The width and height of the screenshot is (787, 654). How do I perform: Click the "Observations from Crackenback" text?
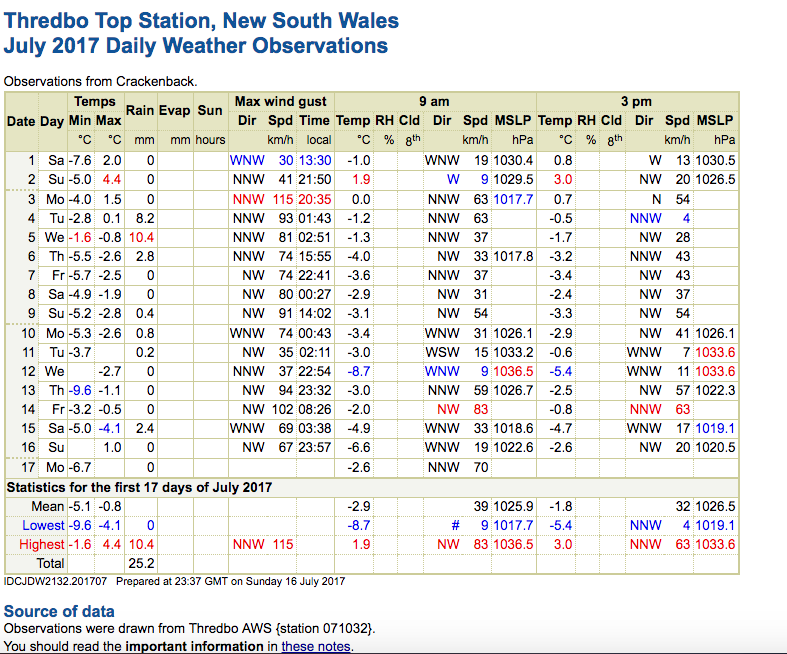coord(100,81)
